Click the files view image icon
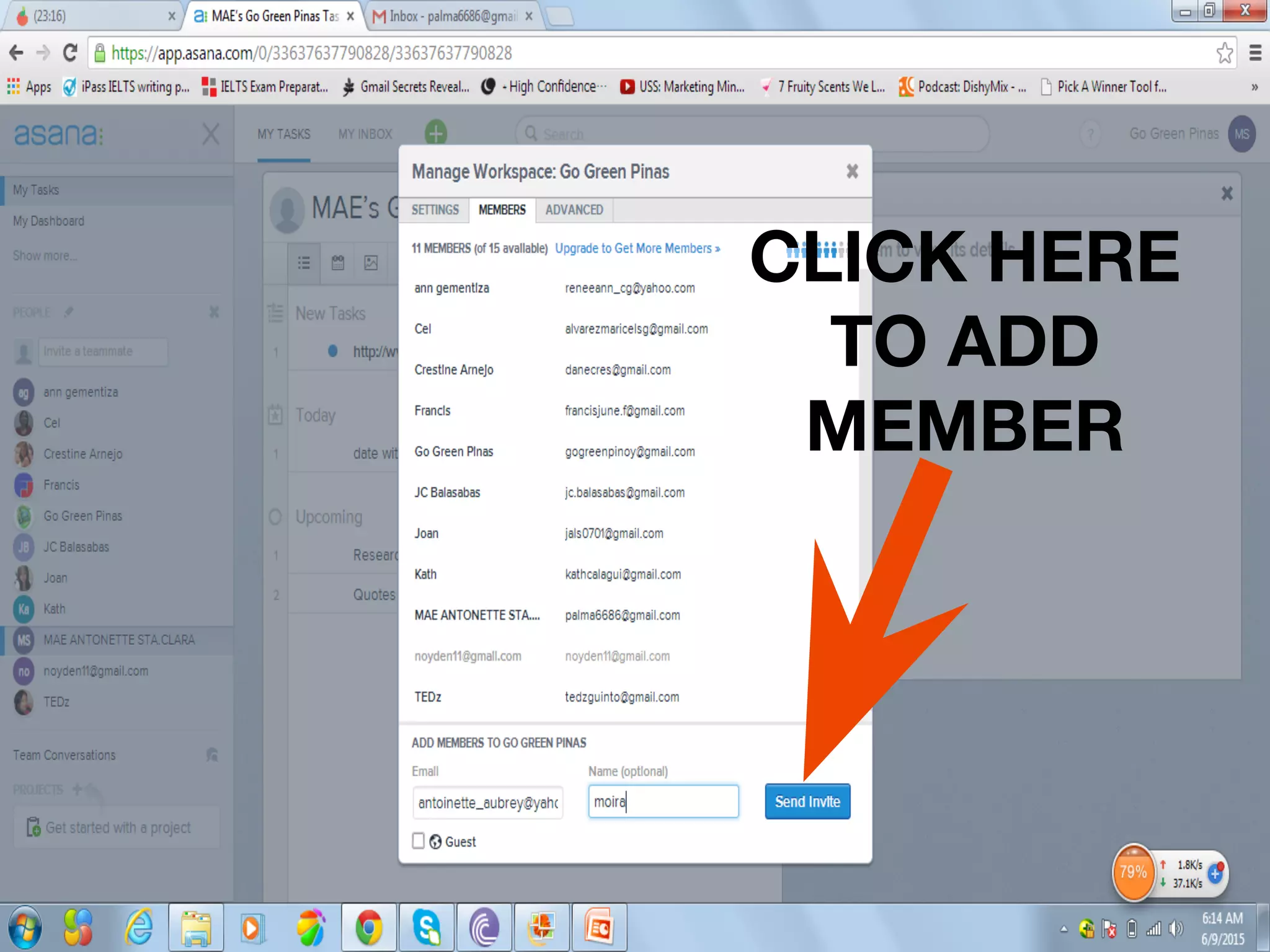Viewport: 1270px width, 952px height. point(371,262)
